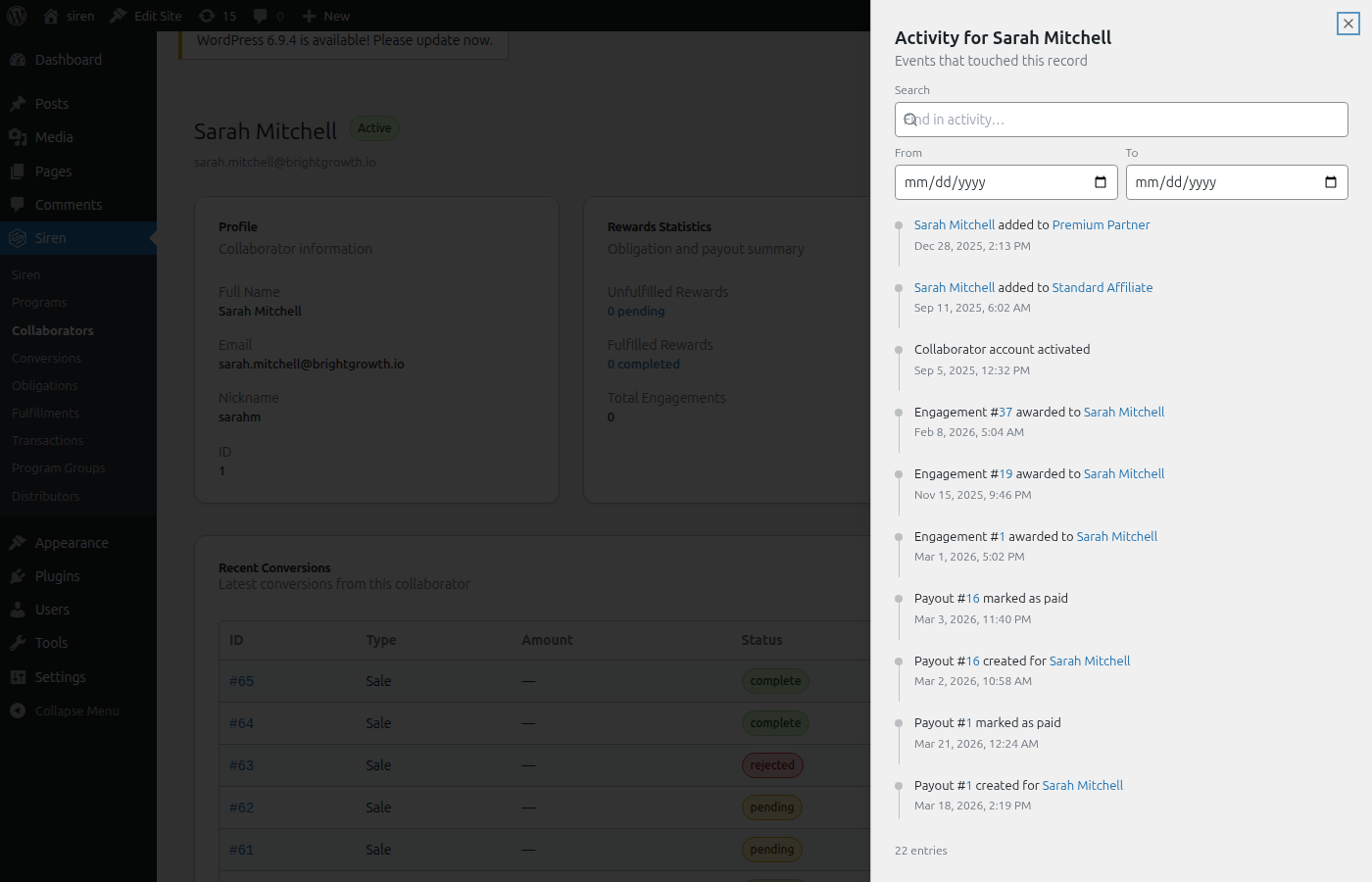Open the Premium Partner link in the activity feed
Screen dimensions: 1372x882
1101,224
